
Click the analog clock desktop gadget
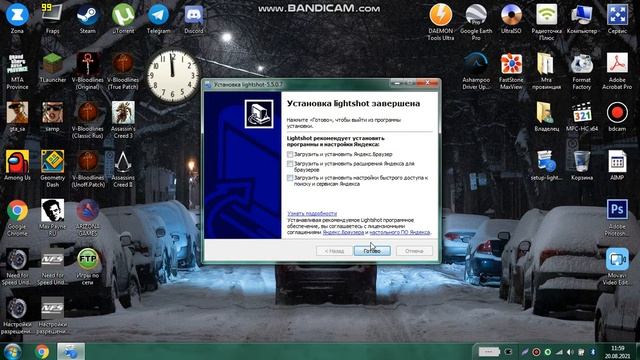click(172, 76)
